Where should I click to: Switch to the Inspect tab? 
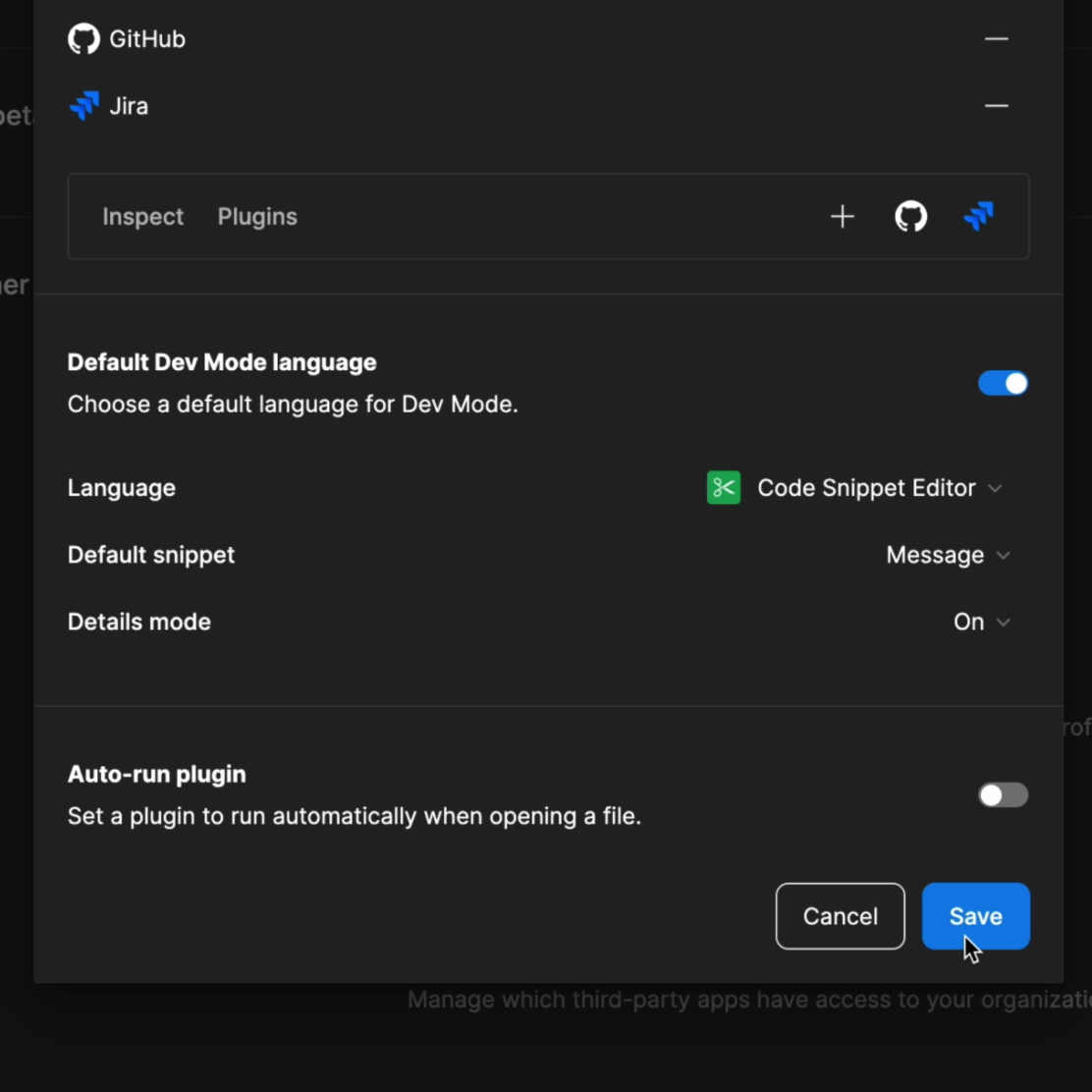pos(142,217)
